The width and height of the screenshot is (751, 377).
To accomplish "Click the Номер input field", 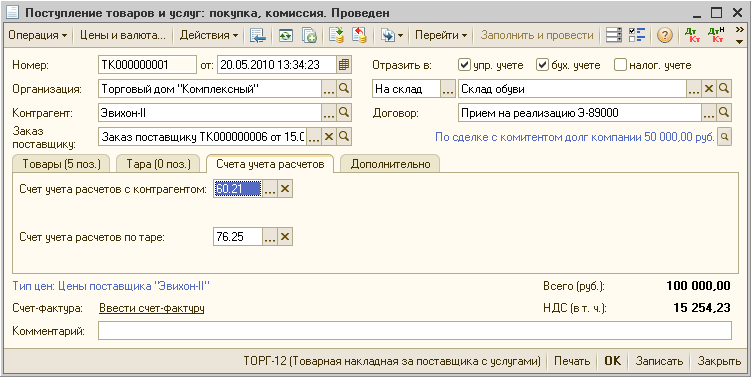I will [x=148, y=65].
